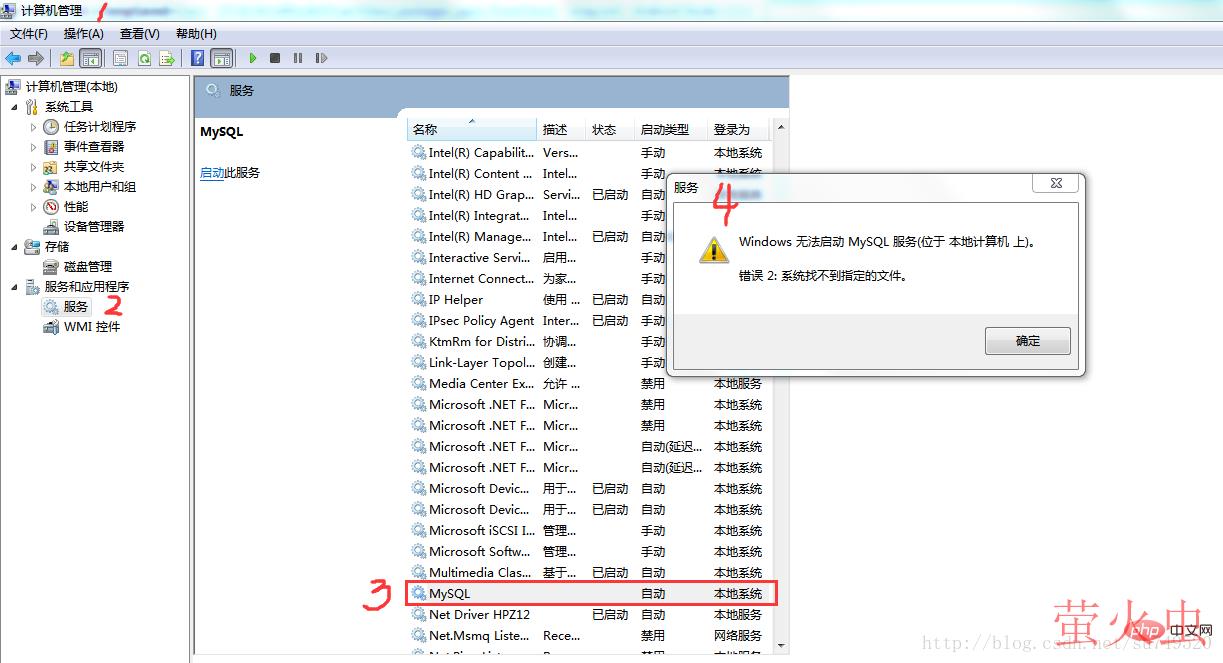Select the 任务计划程序 clock icon

click(x=51, y=127)
